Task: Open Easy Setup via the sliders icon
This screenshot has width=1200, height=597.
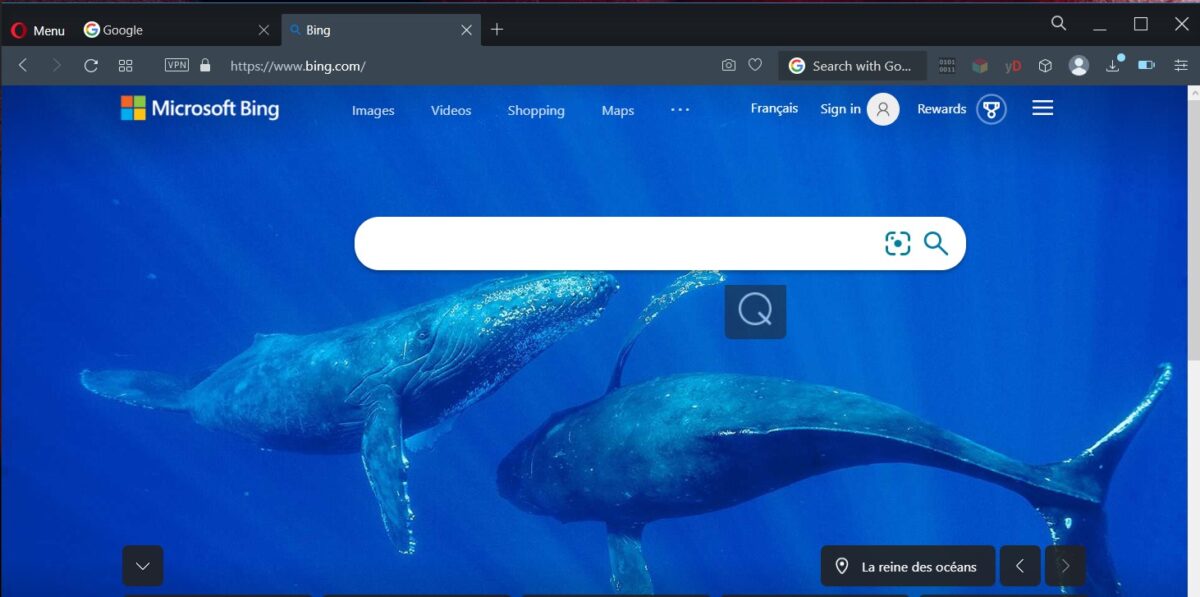Action: (1181, 65)
